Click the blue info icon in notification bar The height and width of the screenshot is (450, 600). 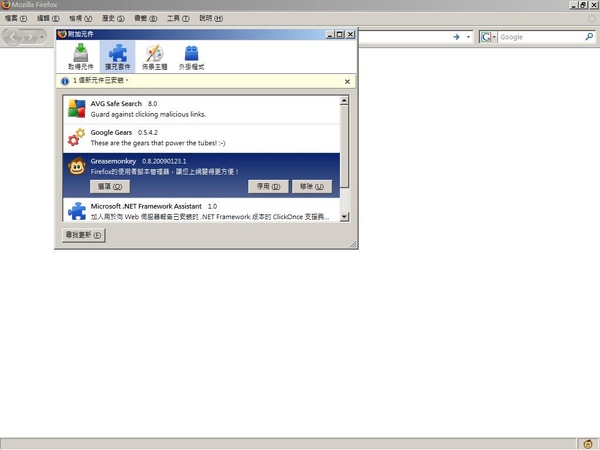[x=65, y=81]
